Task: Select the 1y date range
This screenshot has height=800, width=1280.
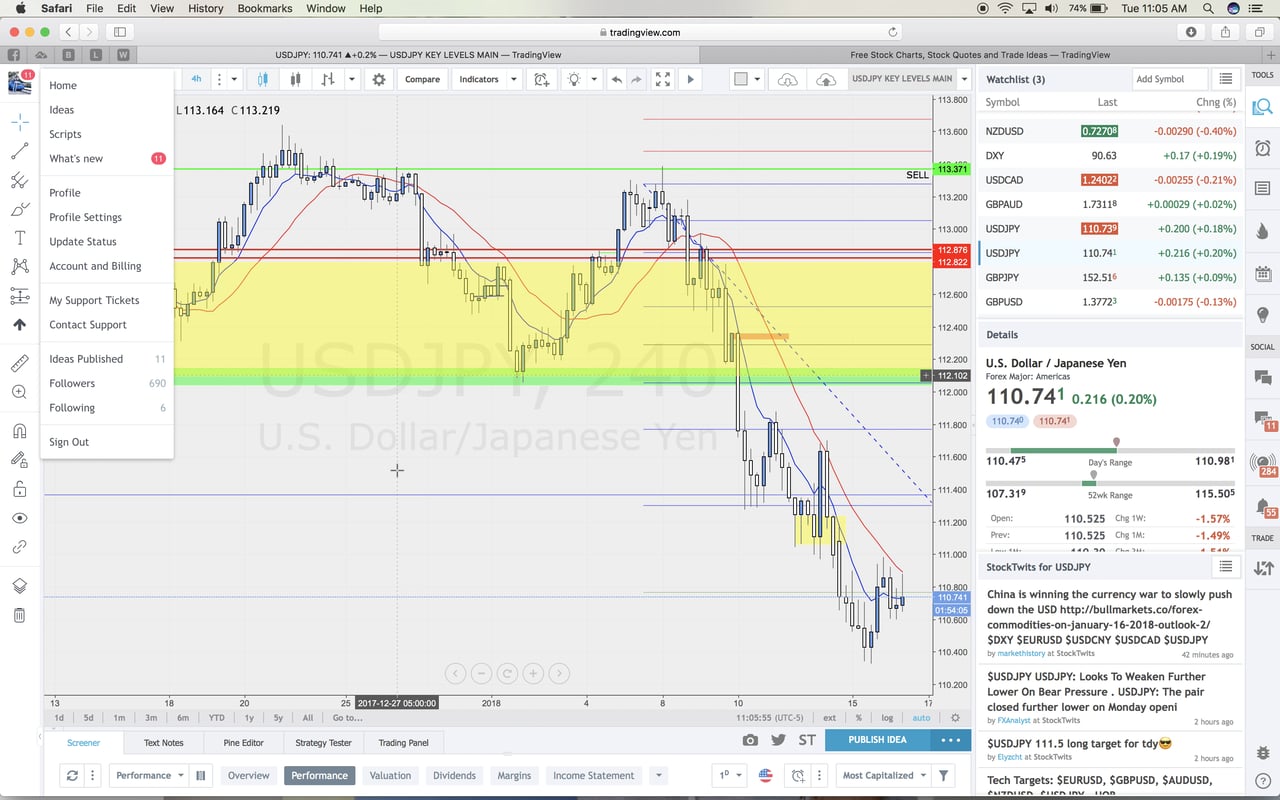Action: click(x=249, y=717)
